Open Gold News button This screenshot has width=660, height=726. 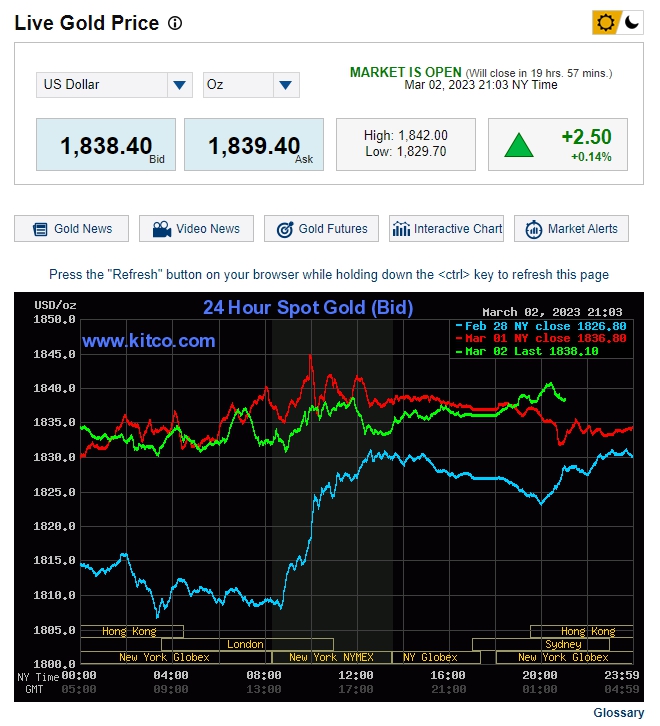(71, 229)
